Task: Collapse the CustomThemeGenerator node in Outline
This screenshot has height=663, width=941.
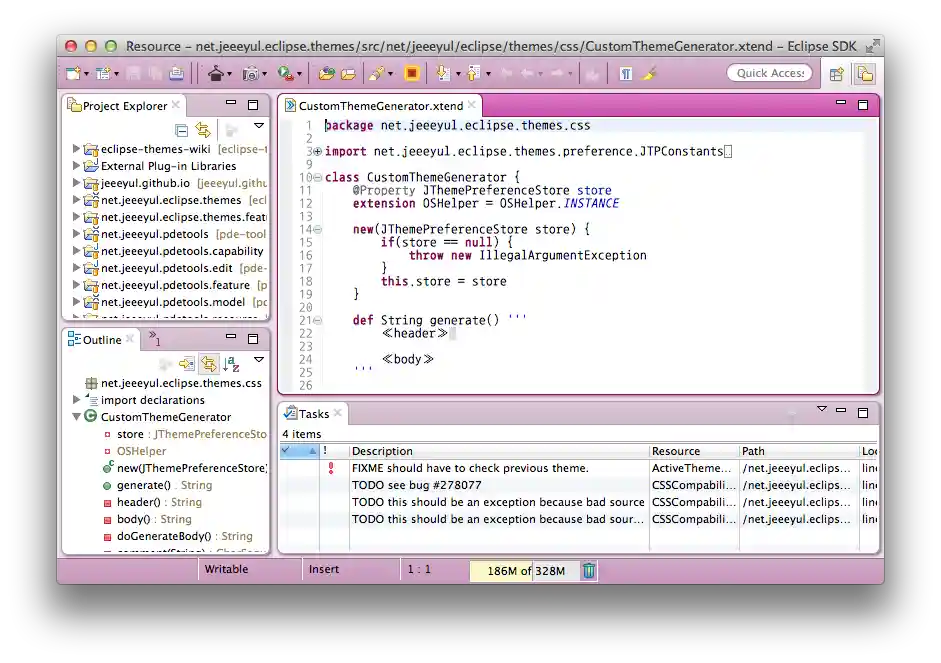Action: point(77,417)
